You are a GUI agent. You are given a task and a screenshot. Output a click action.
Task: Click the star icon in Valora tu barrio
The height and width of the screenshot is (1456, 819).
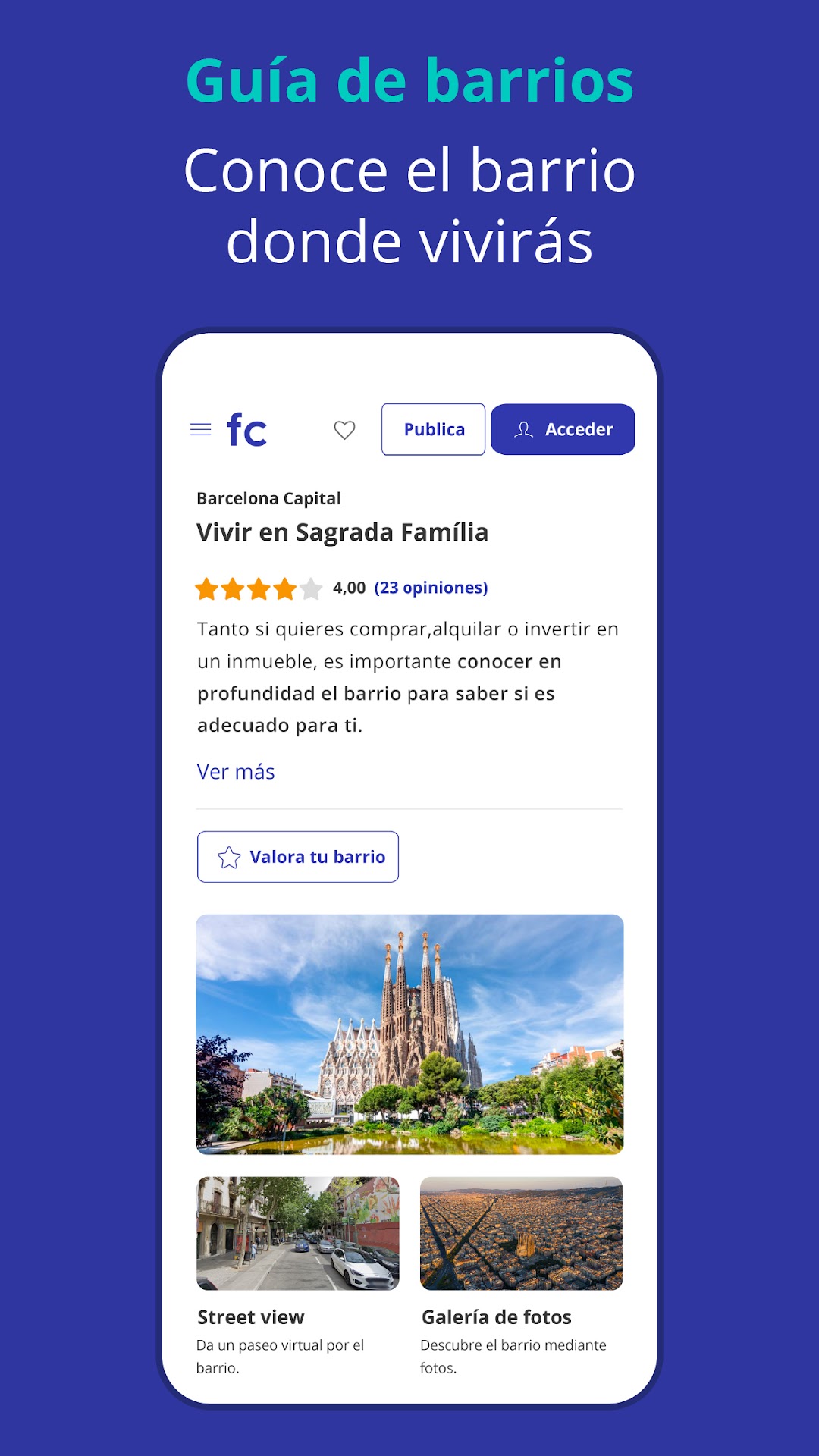pos(229,857)
